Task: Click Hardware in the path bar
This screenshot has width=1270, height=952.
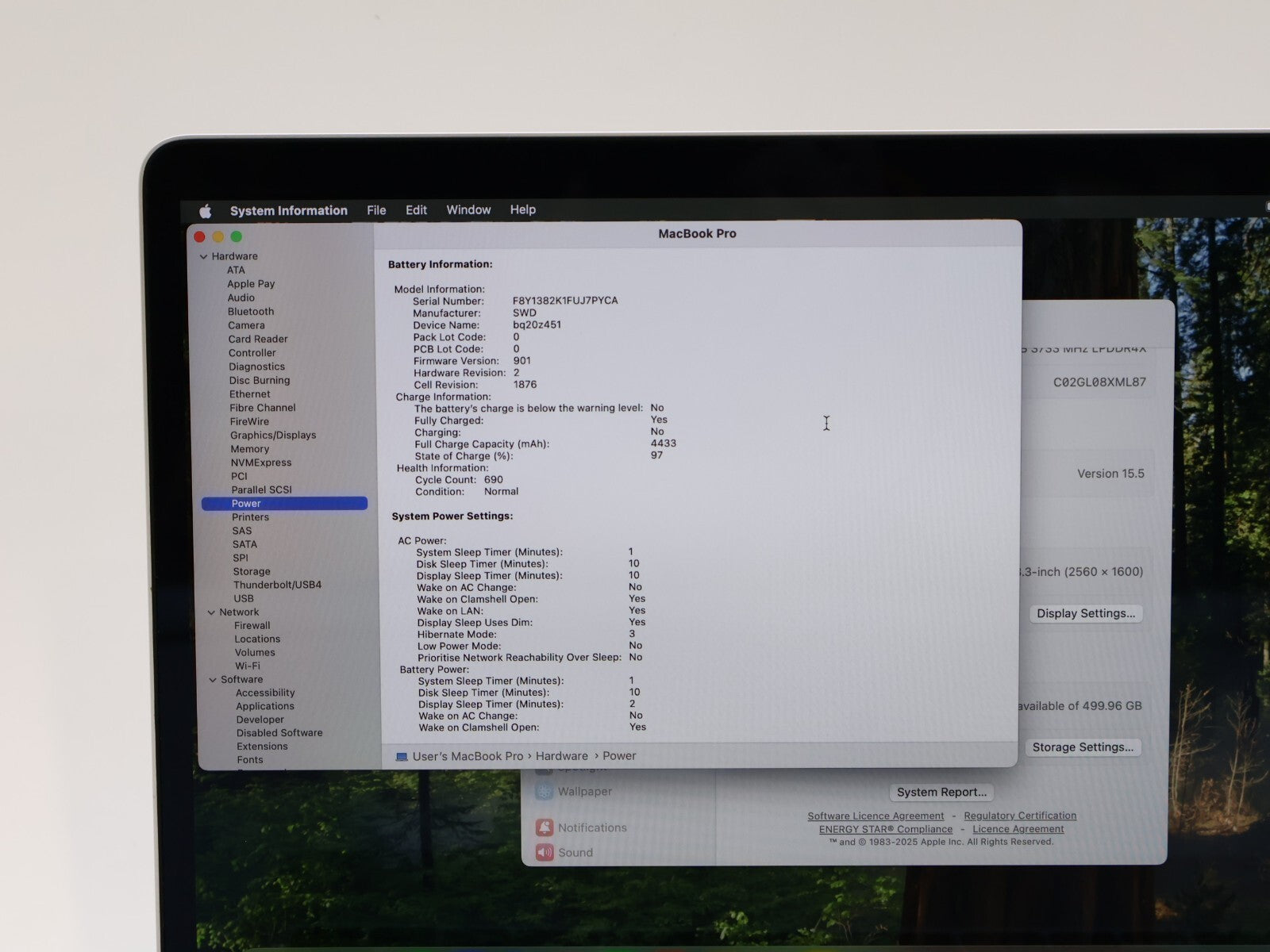Action: coord(562,756)
